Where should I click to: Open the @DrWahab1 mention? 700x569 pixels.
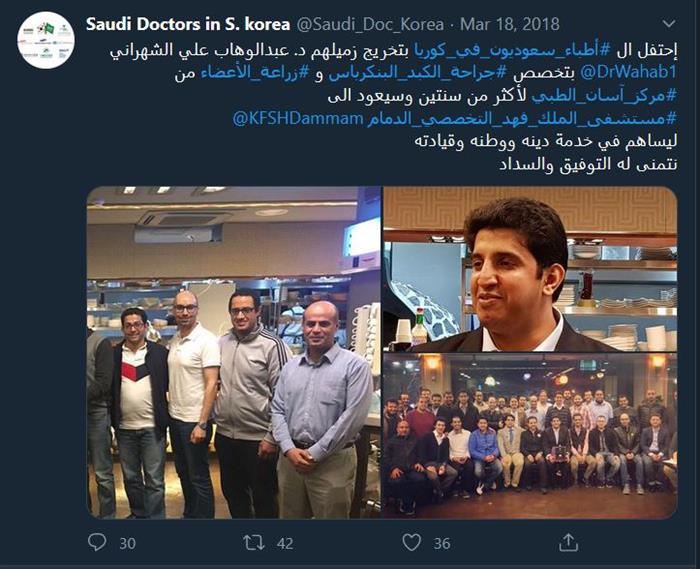coord(629,72)
